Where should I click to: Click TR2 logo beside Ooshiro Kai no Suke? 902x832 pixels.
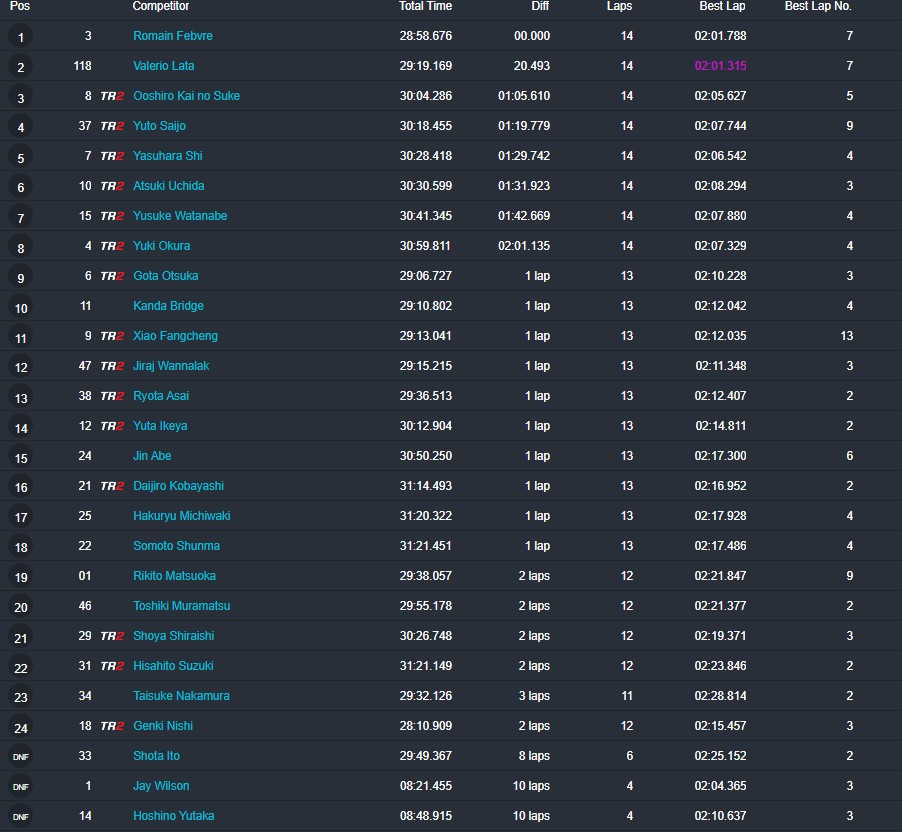112,96
